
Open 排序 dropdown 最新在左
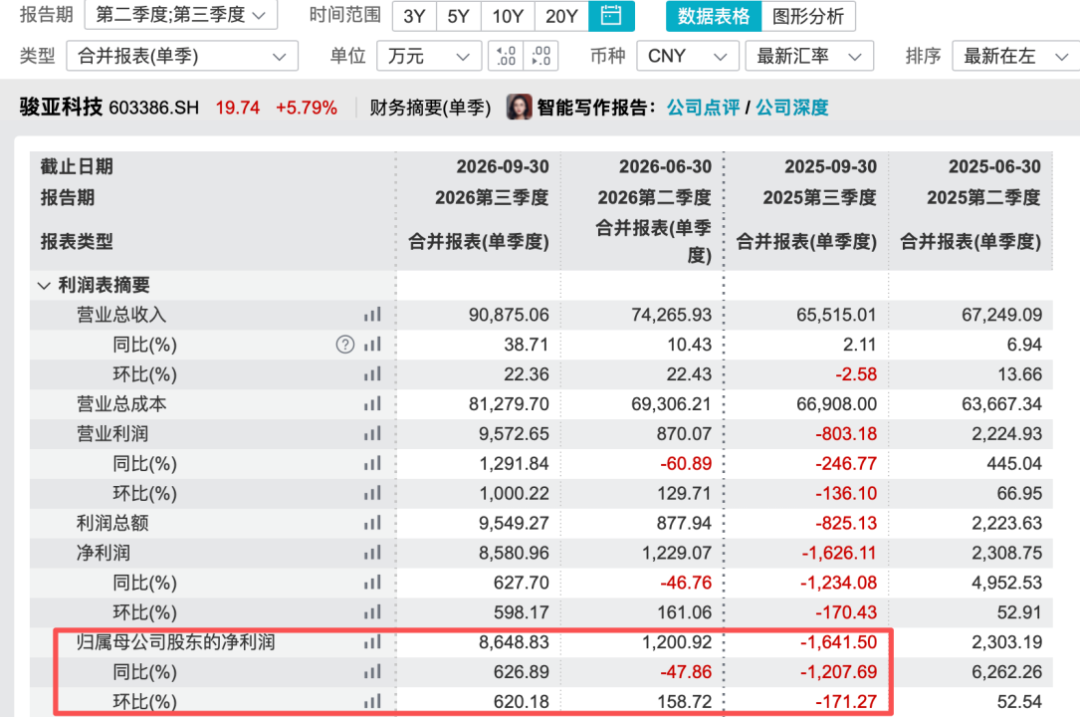[x=1016, y=56]
